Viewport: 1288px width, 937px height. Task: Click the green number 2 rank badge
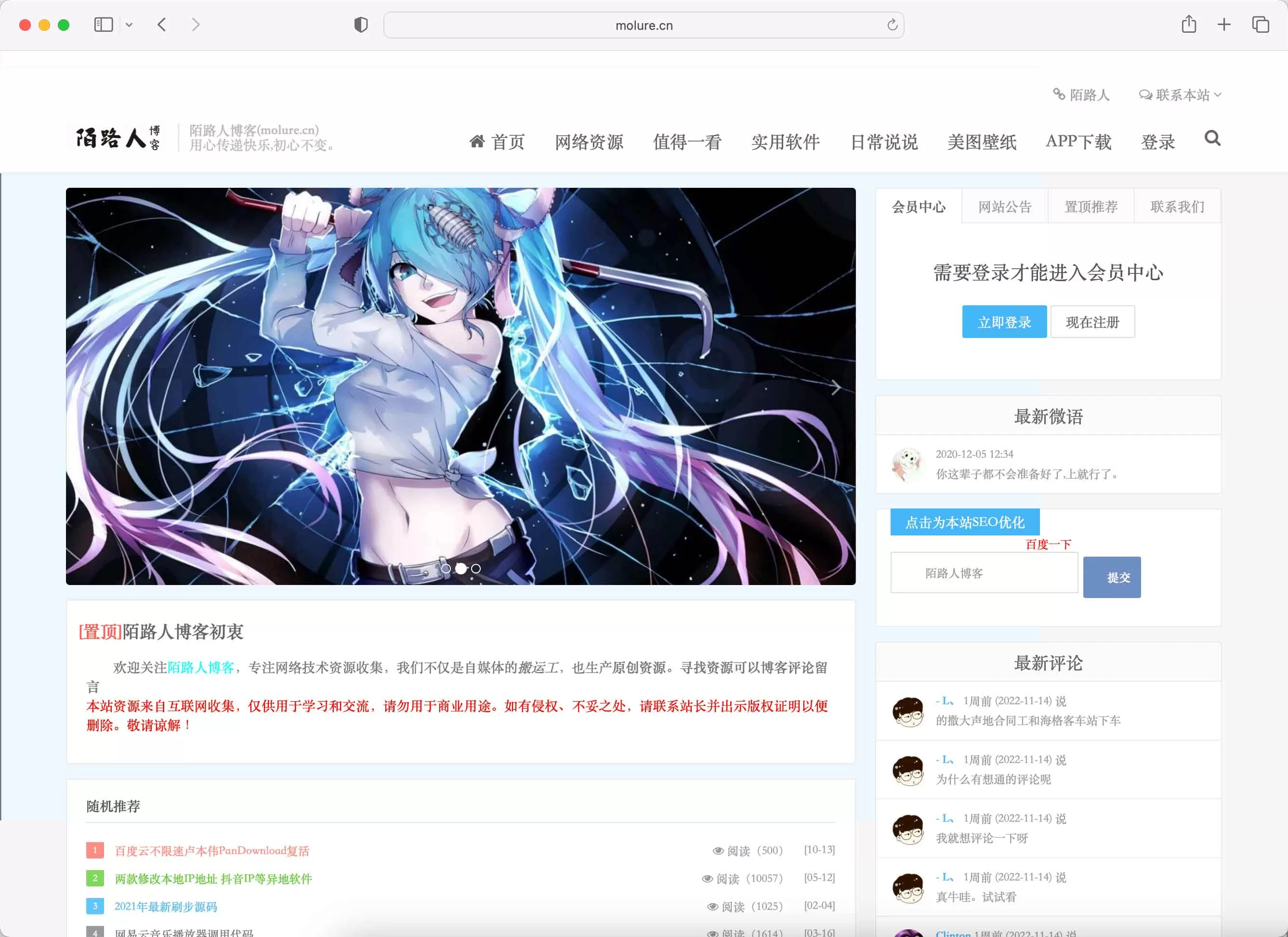tap(95, 878)
